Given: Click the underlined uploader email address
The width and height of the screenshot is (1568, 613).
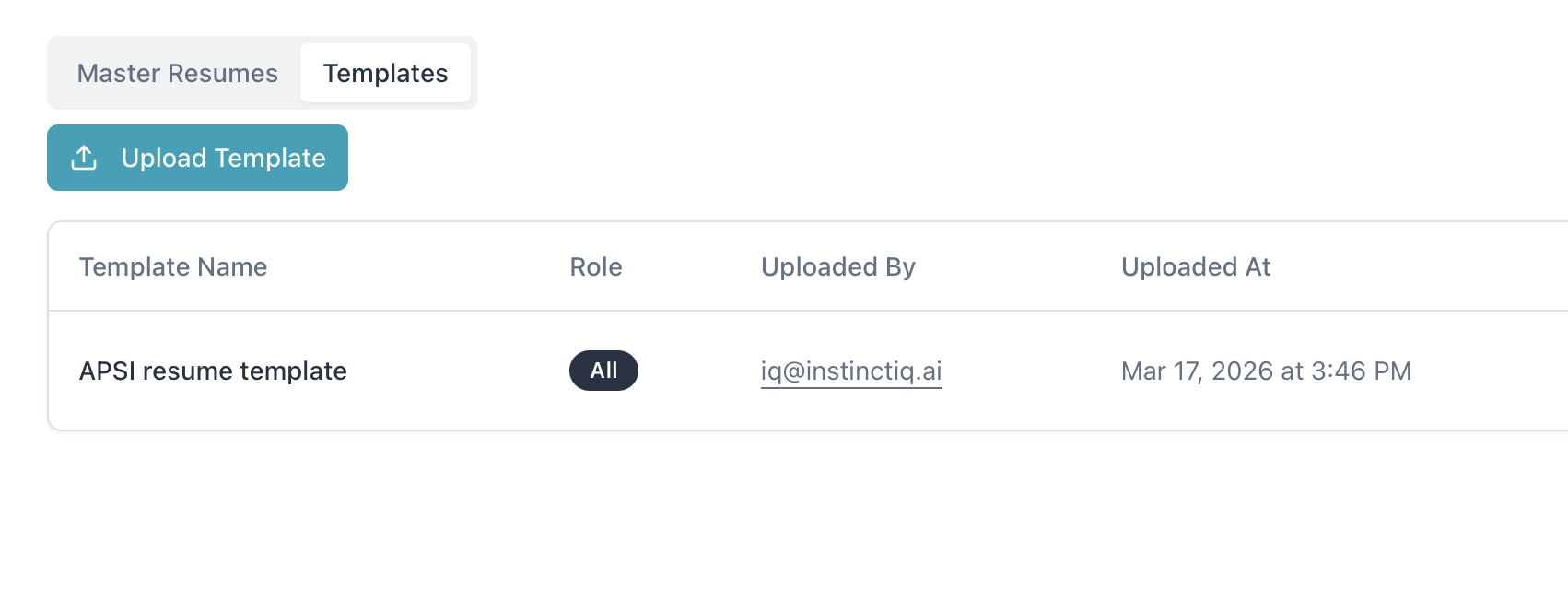Looking at the screenshot, I should pyautogui.click(x=851, y=371).
